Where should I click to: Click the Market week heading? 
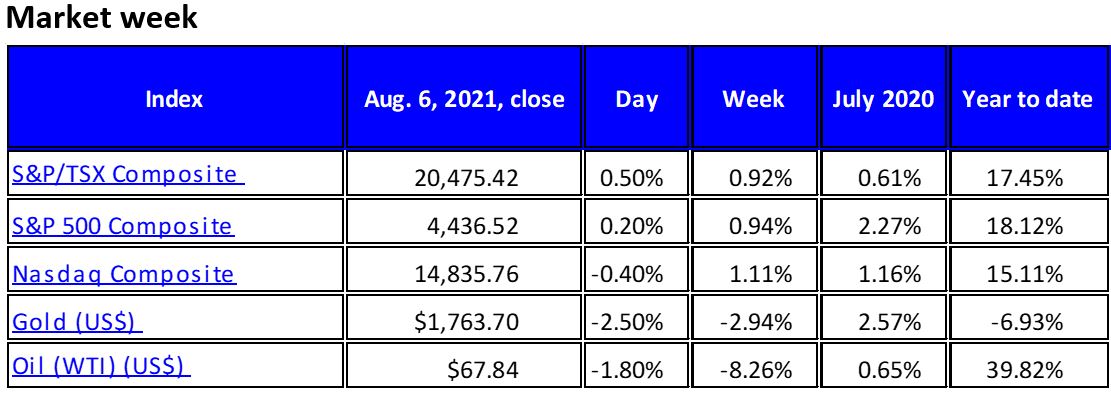coord(101,17)
